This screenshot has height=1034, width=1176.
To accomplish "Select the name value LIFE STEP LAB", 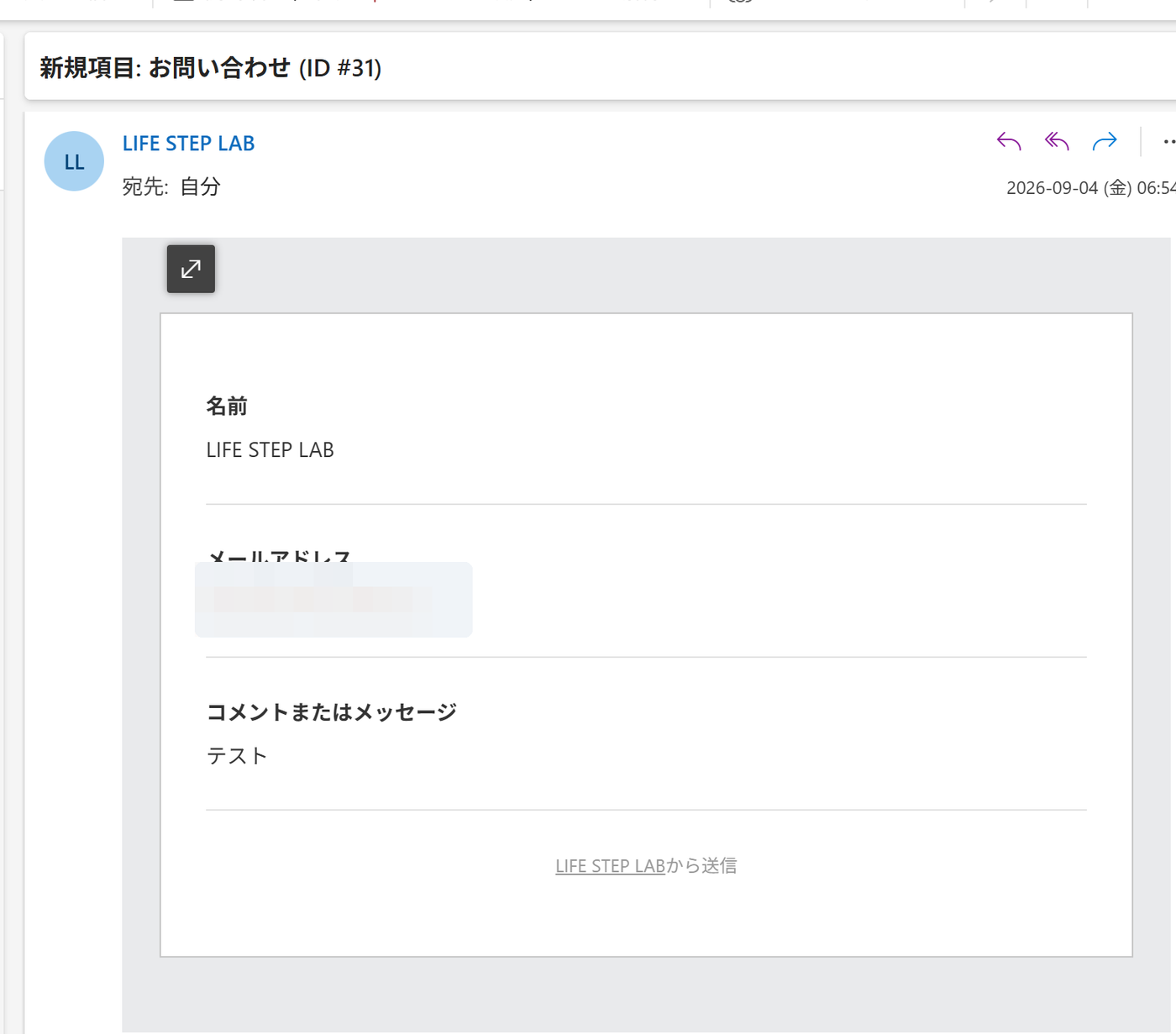I will coord(270,450).
